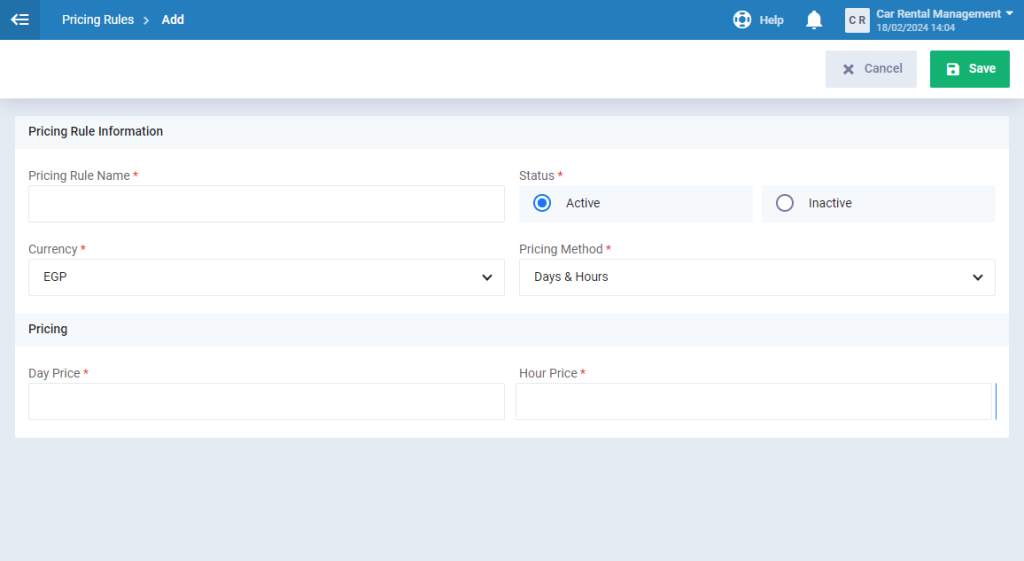Open notifications bell icon
Image resolution: width=1024 pixels, height=561 pixels.
[x=814, y=20]
